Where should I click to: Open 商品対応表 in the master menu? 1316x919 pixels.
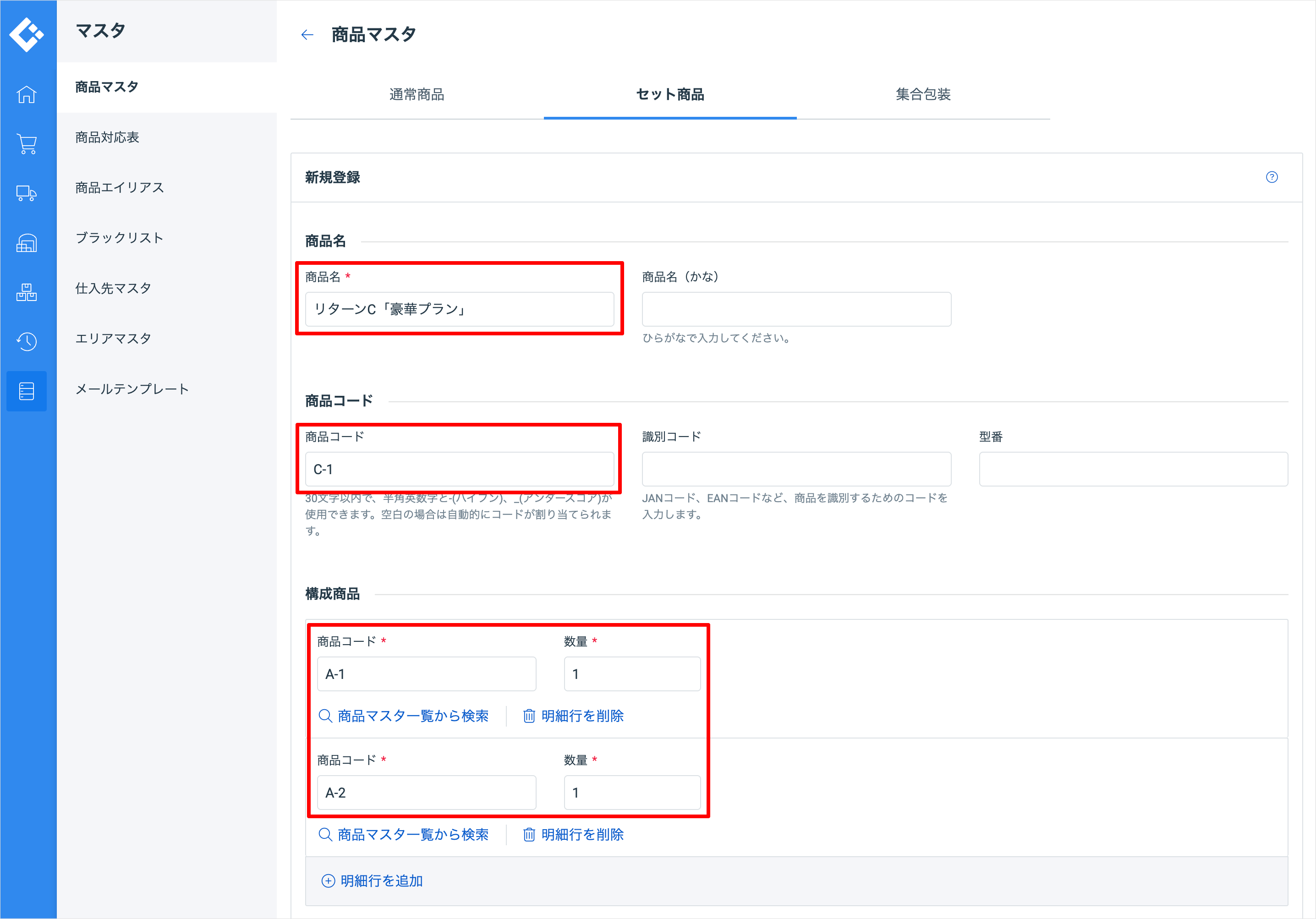pos(107,137)
